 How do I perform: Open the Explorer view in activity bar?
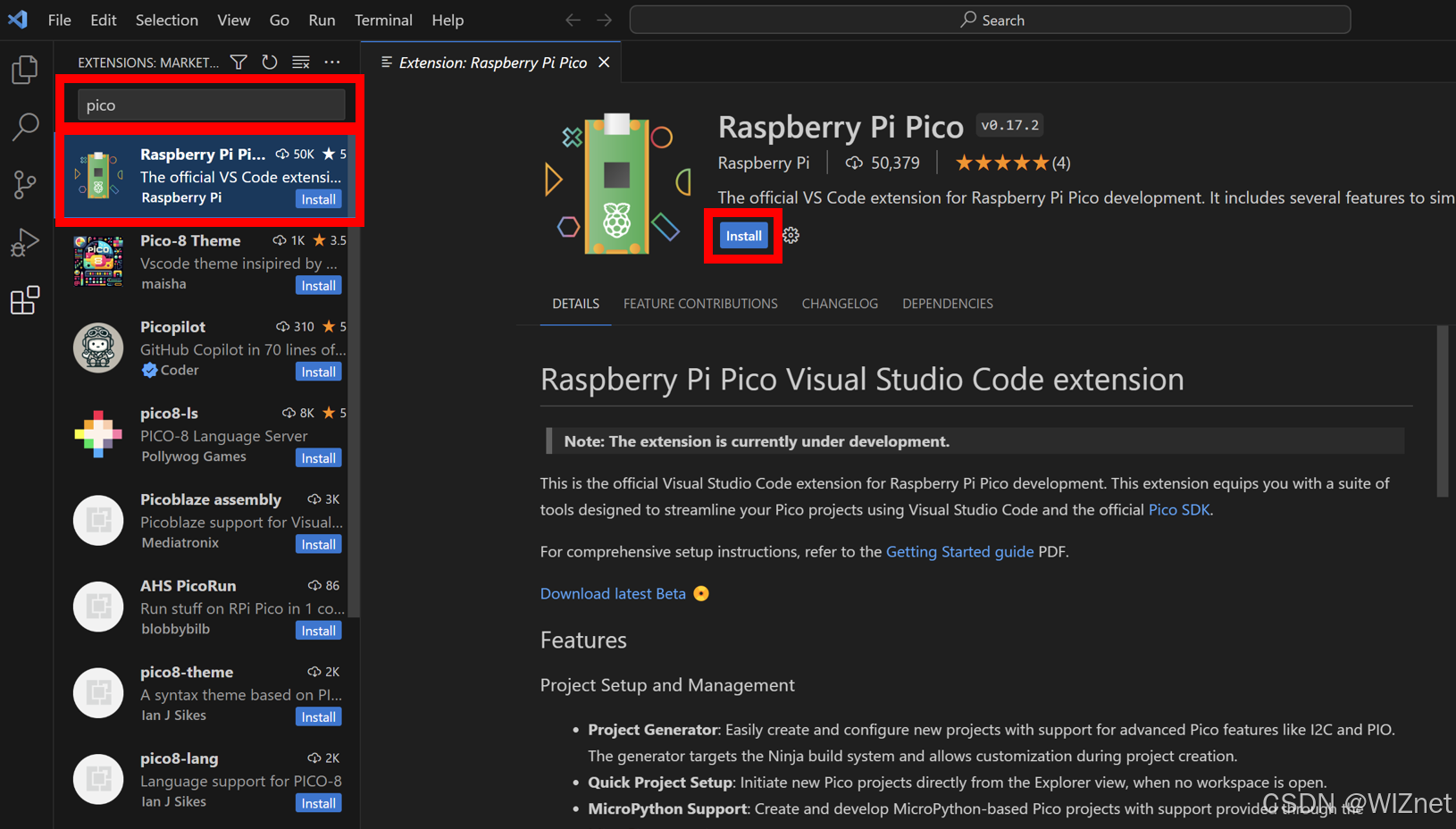coord(25,70)
